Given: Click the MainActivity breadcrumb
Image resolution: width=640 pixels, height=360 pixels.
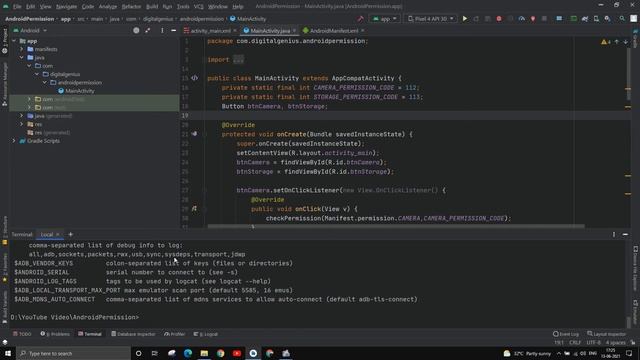Looking at the screenshot, I should (248, 19).
